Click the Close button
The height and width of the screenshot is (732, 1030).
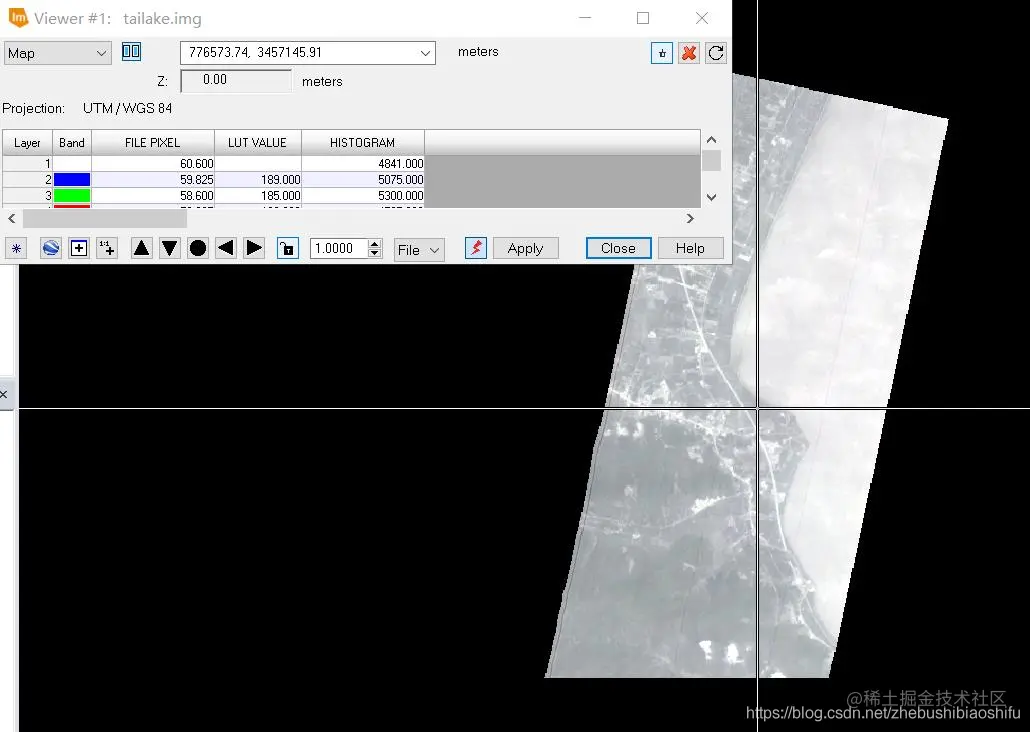point(618,248)
